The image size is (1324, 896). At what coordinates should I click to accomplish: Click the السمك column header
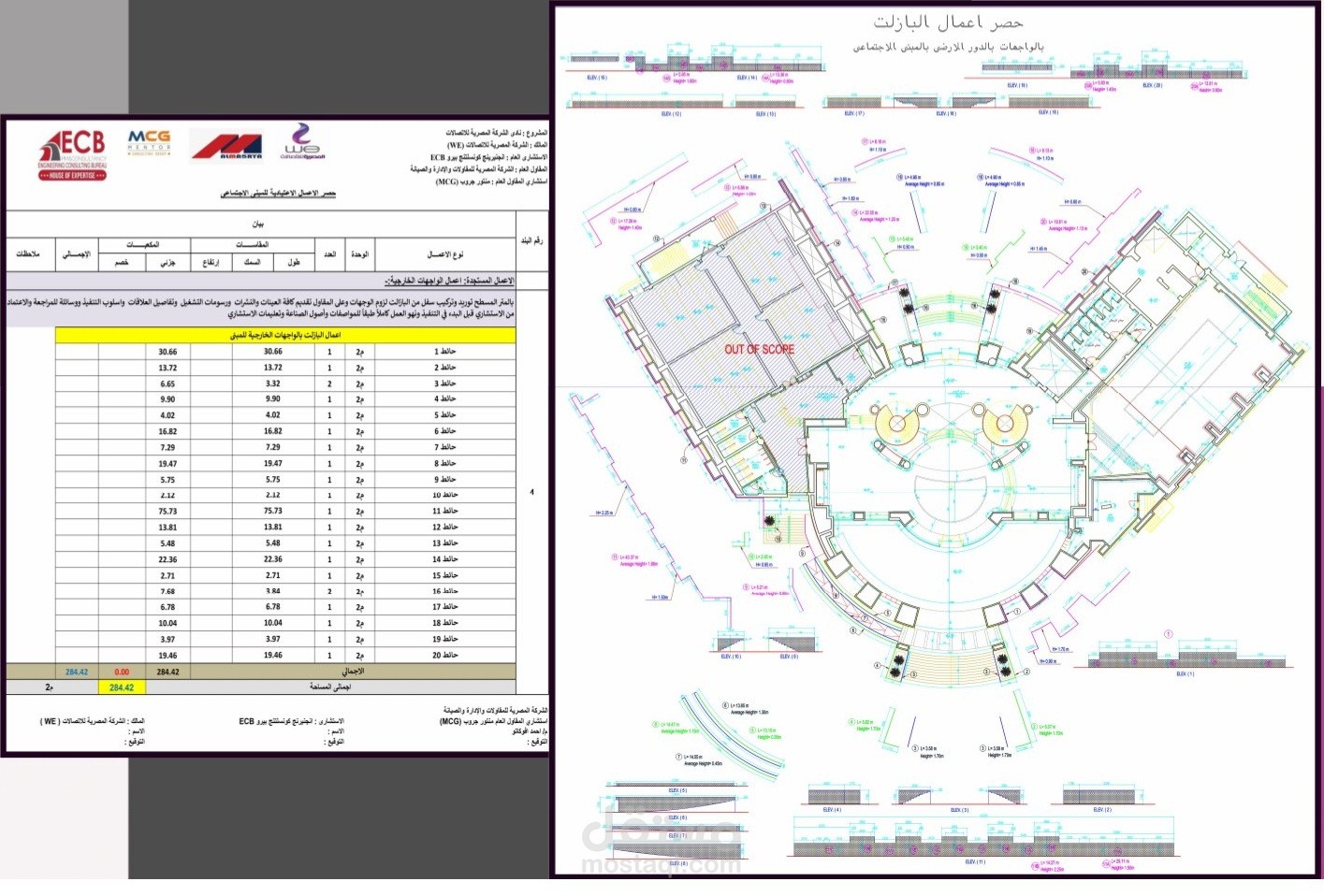coord(252,262)
